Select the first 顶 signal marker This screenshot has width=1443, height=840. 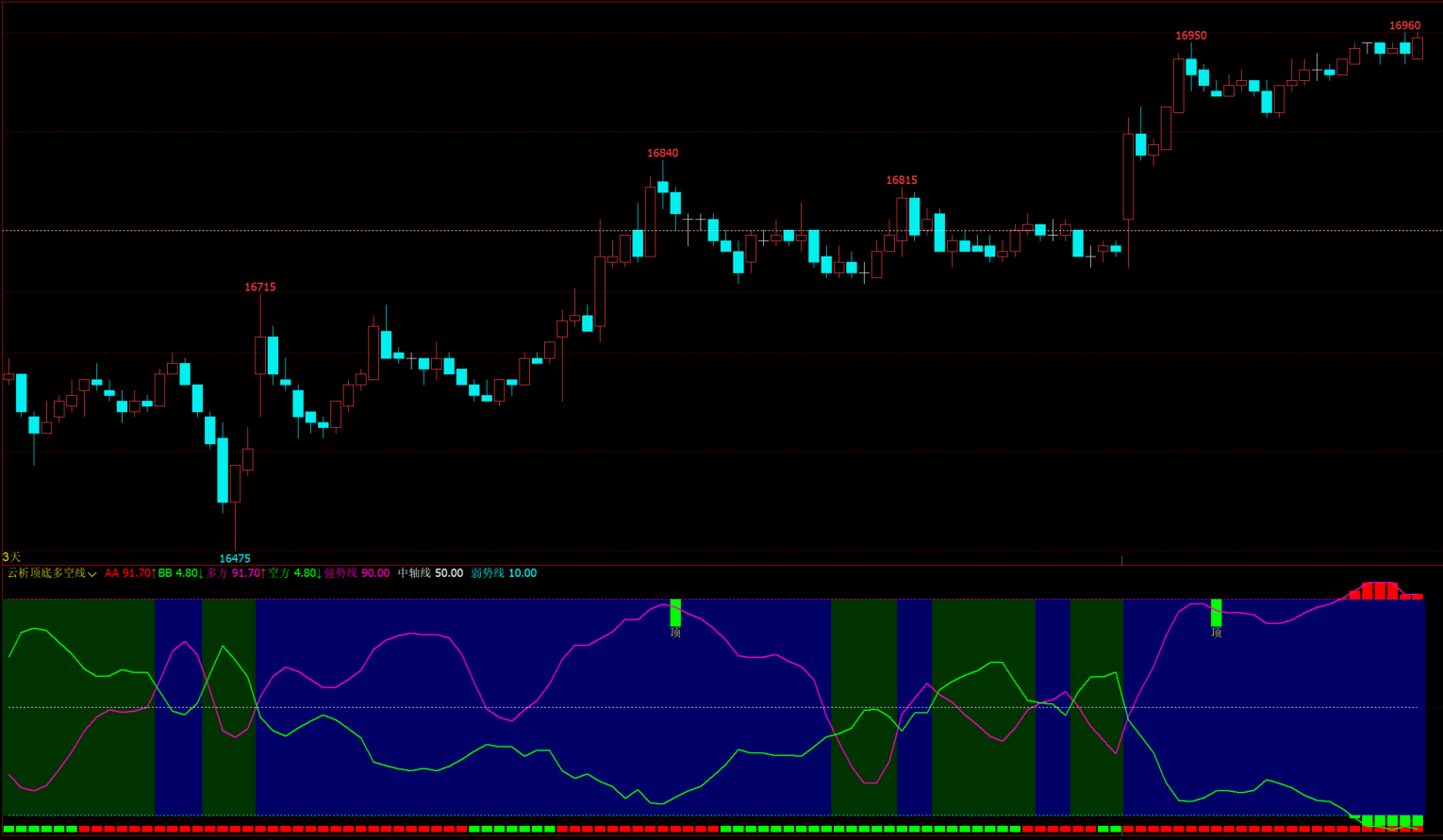[x=675, y=633]
